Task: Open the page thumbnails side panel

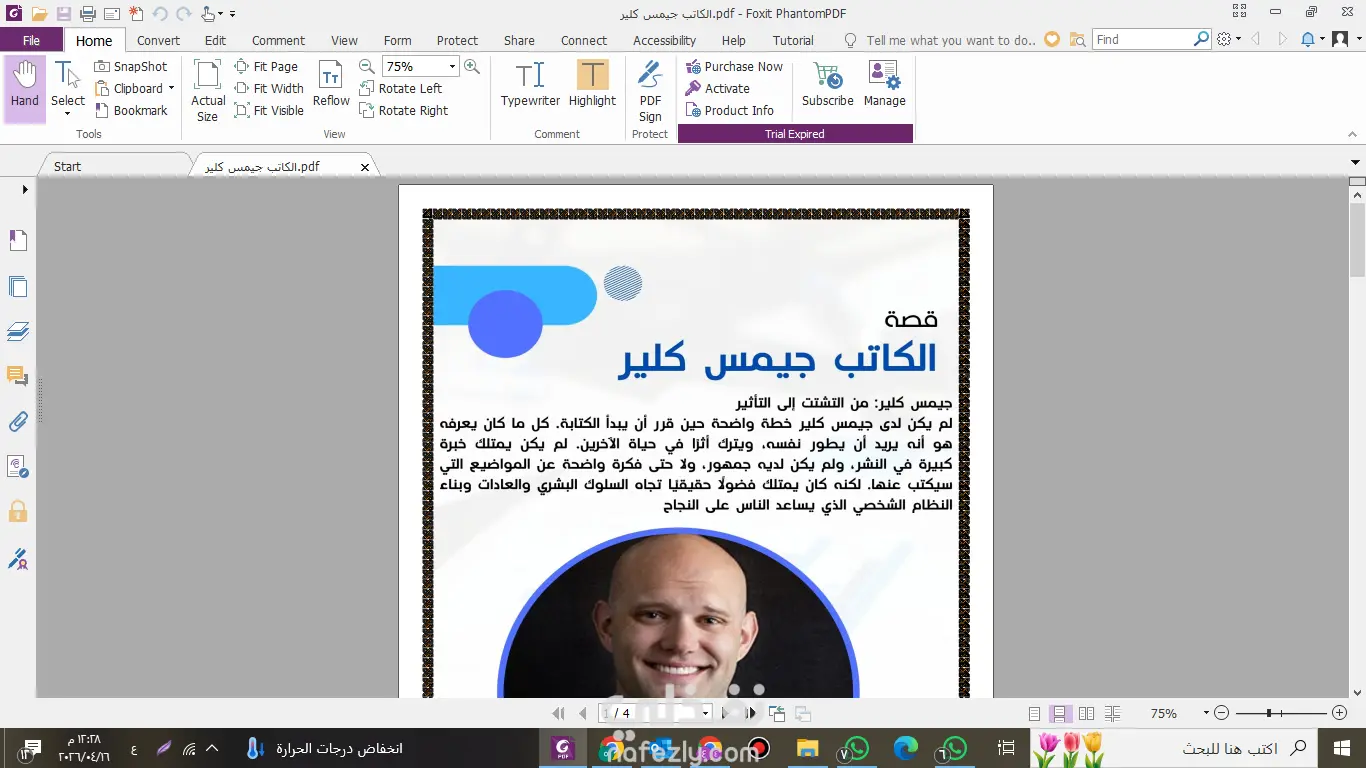Action: (18, 287)
